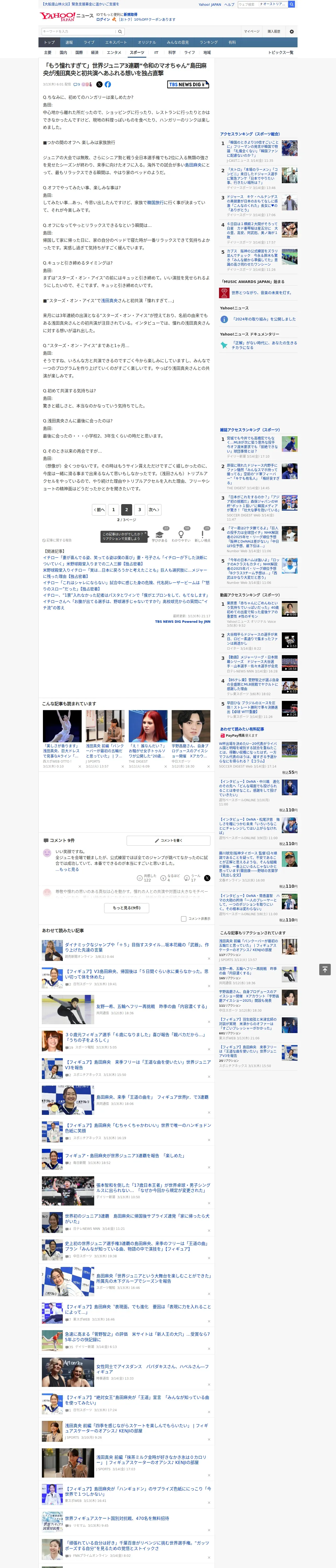The height and width of the screenshot is (1568, 336).
Task: Select the エンタメ category tab
Action: [x=114, y=52]
